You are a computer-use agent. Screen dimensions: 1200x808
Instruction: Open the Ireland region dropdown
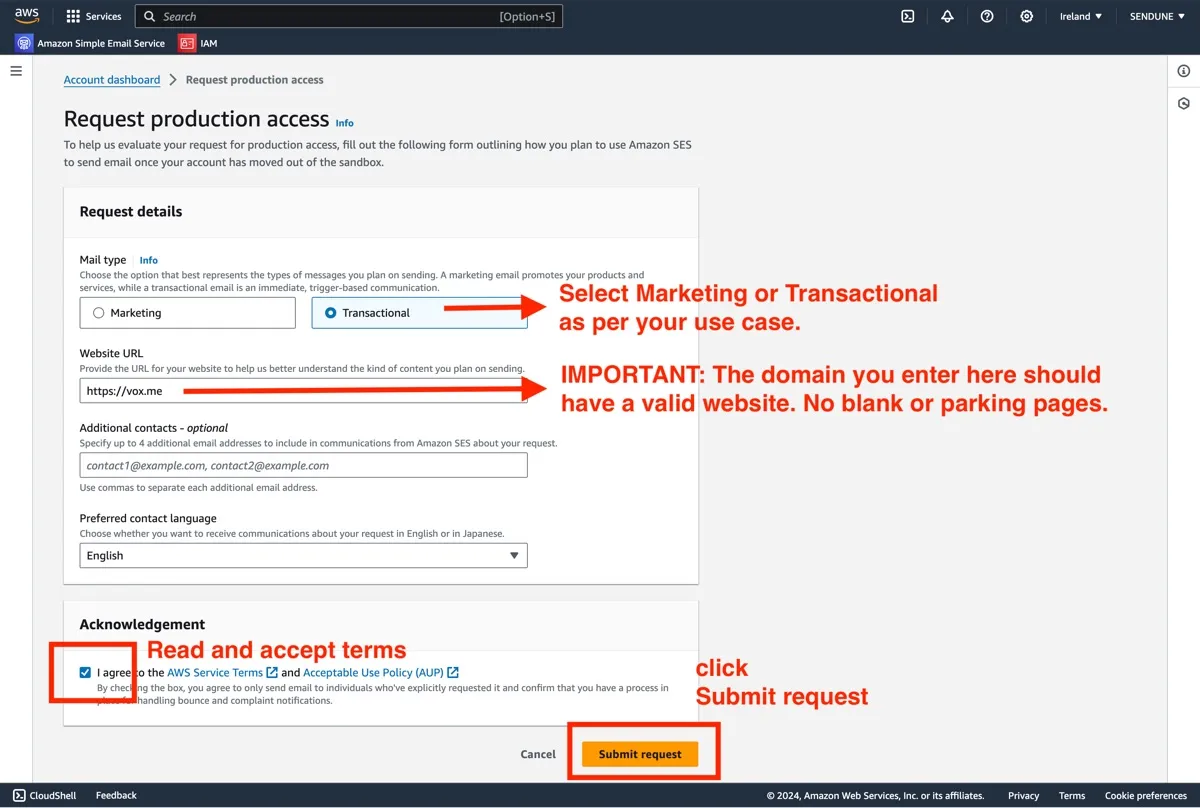click(x=1081, y=16)
